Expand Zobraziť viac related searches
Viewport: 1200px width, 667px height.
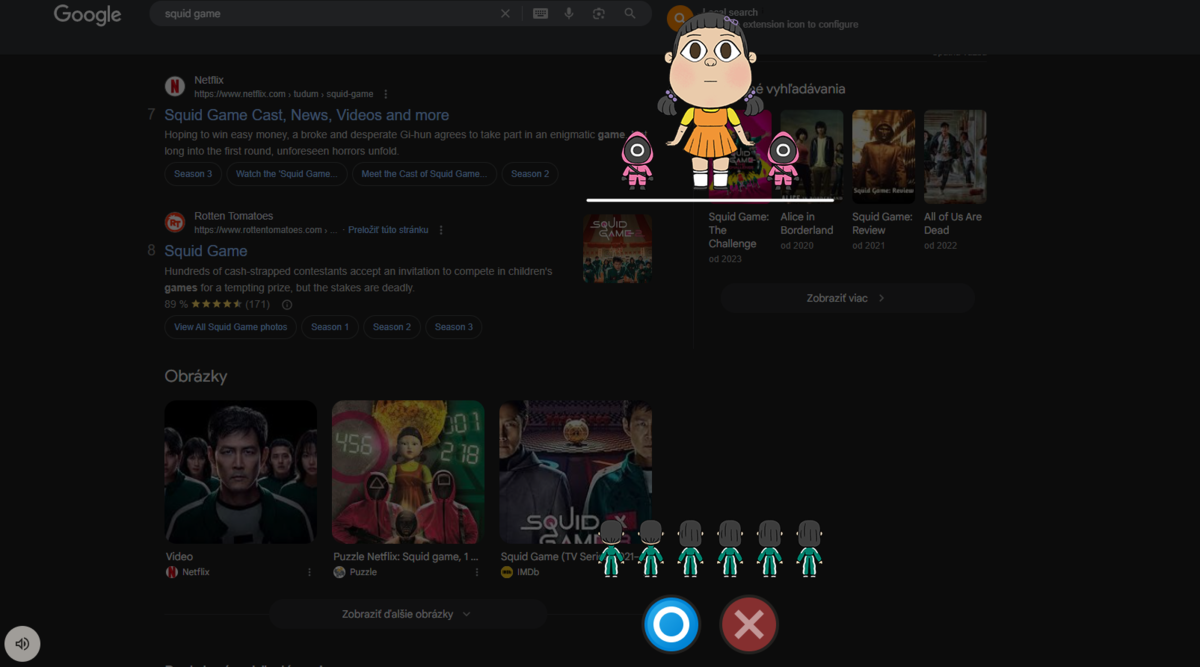pyautogui.click(x=847, y=298)
